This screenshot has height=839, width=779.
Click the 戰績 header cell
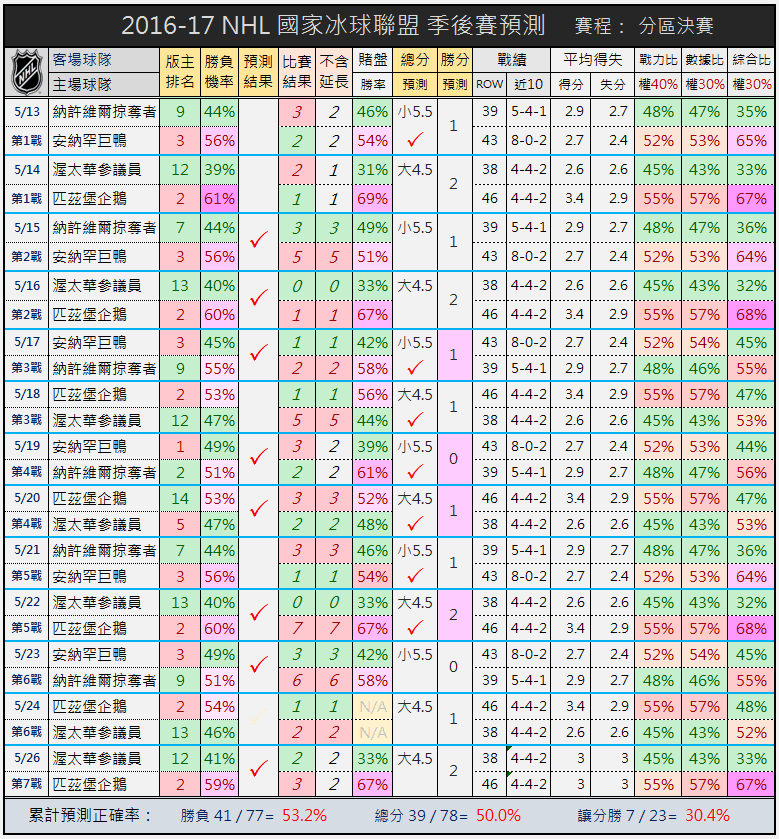pyautogui.click(x=511, y=59)
